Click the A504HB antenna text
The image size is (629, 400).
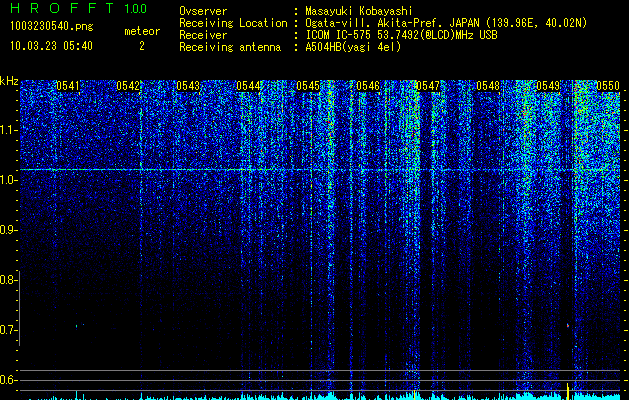[x=353, y=47]
